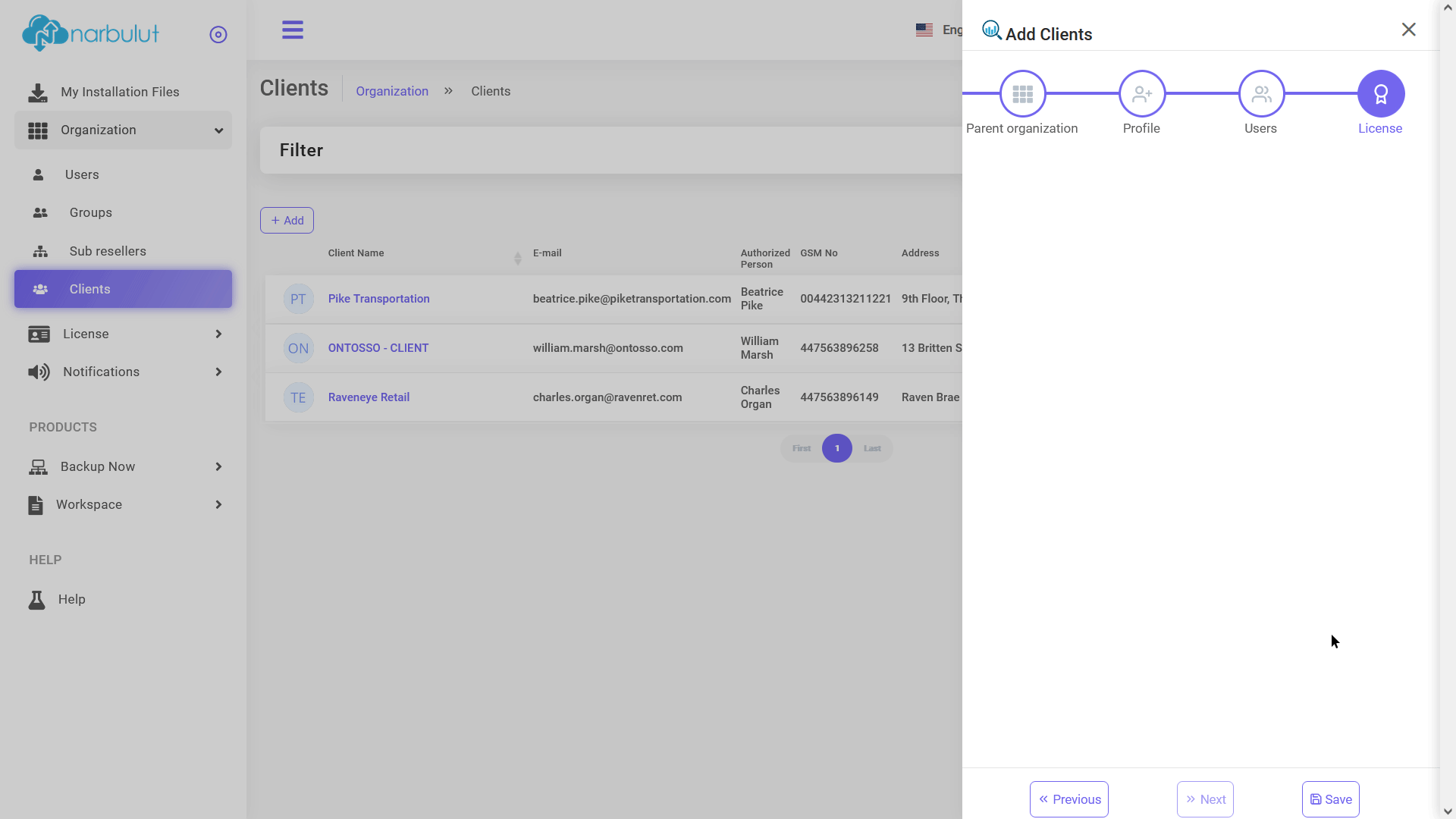Go to Parent organization step icon
The width and height of the screenshot is (1456, 819).
(x=1022, y=94)
